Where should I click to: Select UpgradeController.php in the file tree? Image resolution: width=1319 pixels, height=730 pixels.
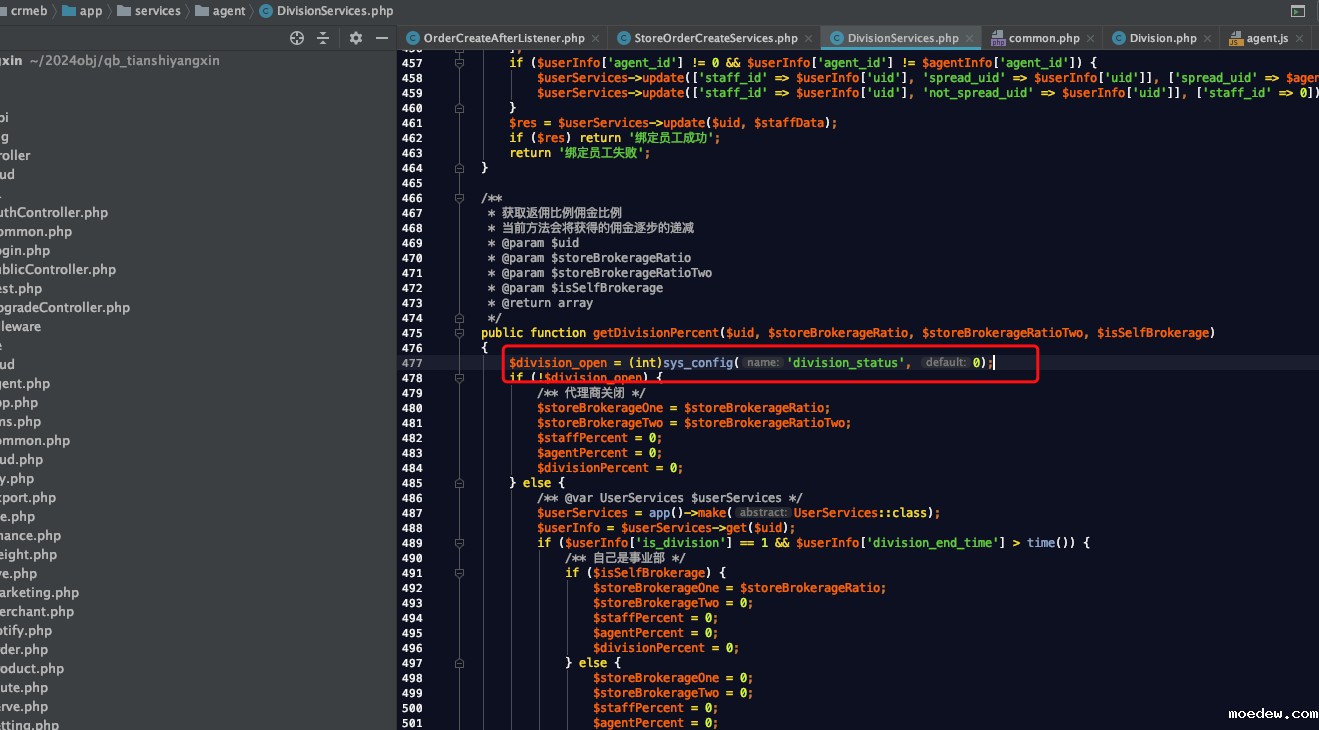[x=64, y=307]
